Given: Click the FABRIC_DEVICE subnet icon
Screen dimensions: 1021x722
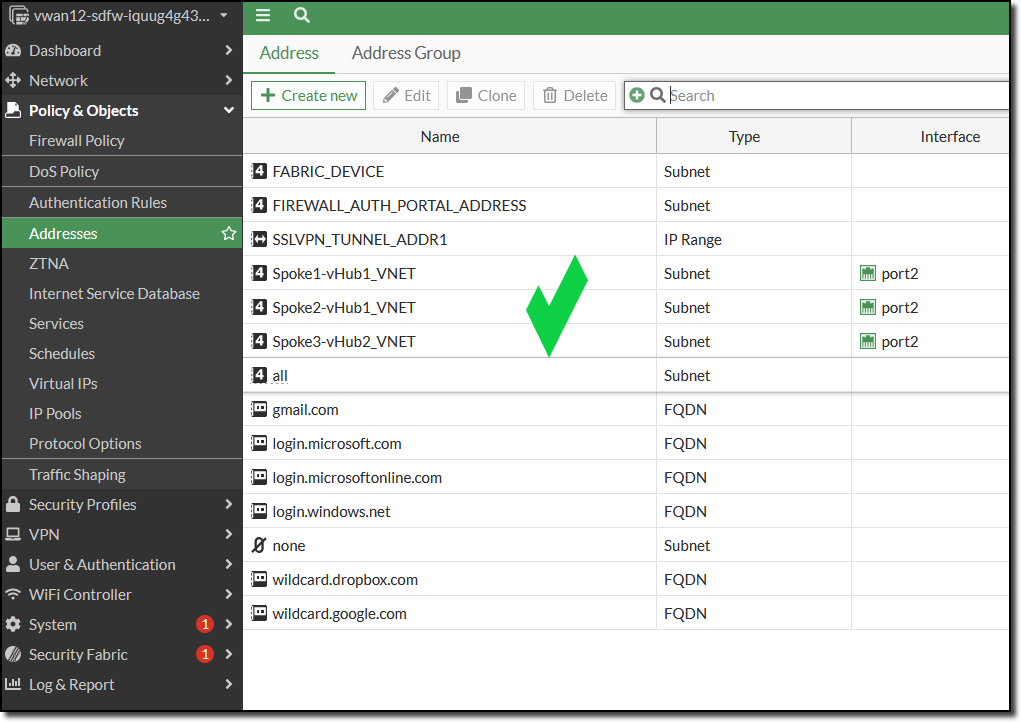Looking at the screenshot, I should (x=259, y=171).
